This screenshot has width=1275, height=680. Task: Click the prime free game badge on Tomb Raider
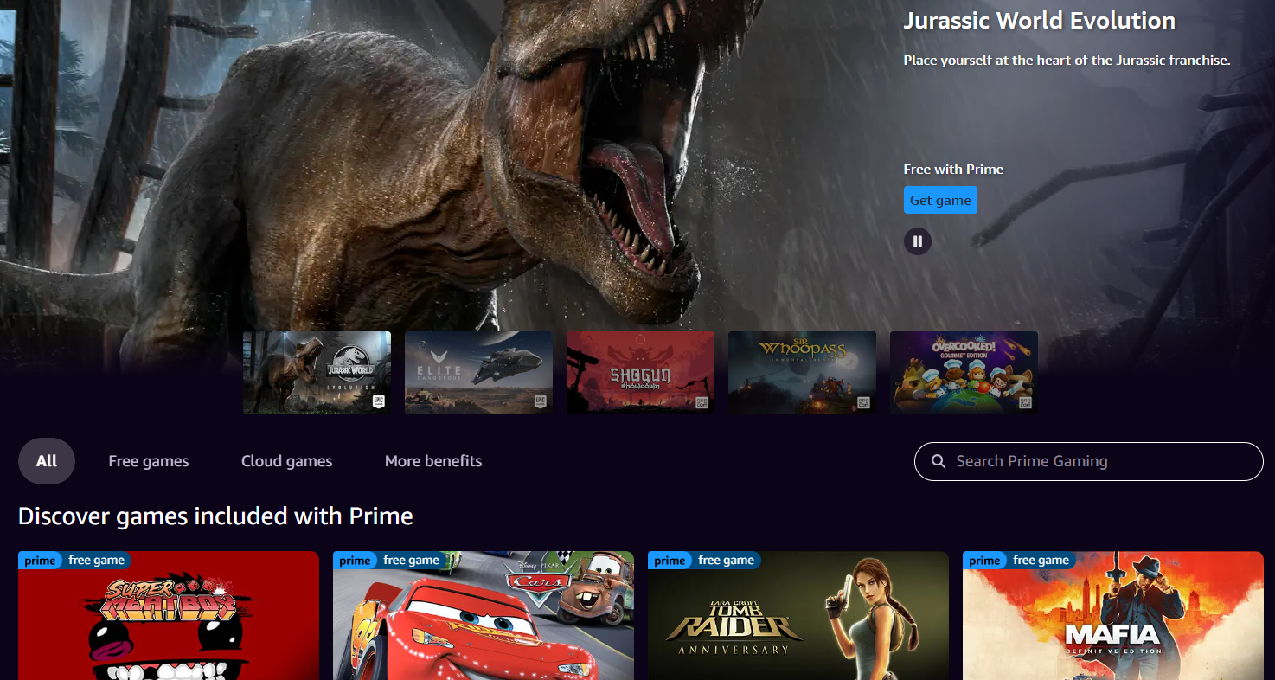coord(705,560)
